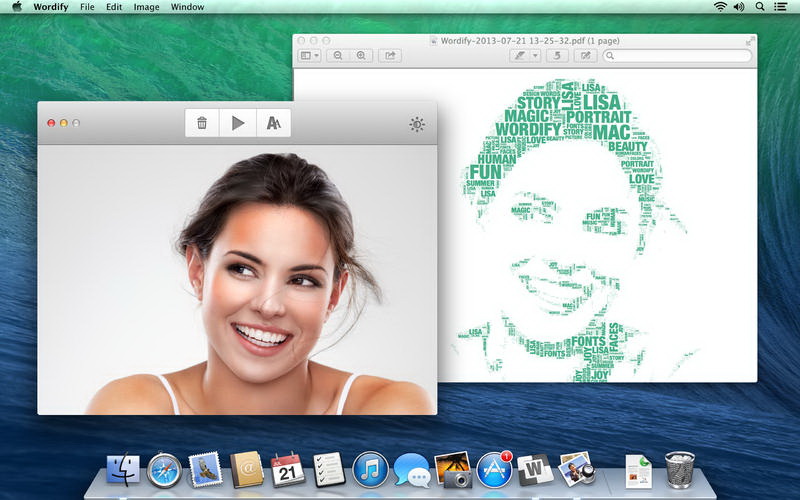Image resolution: width=800 pixels, height=500 pixels.
Task: Open the sidebar view dropdown in Preview
Action: click(x=310, y=56)
